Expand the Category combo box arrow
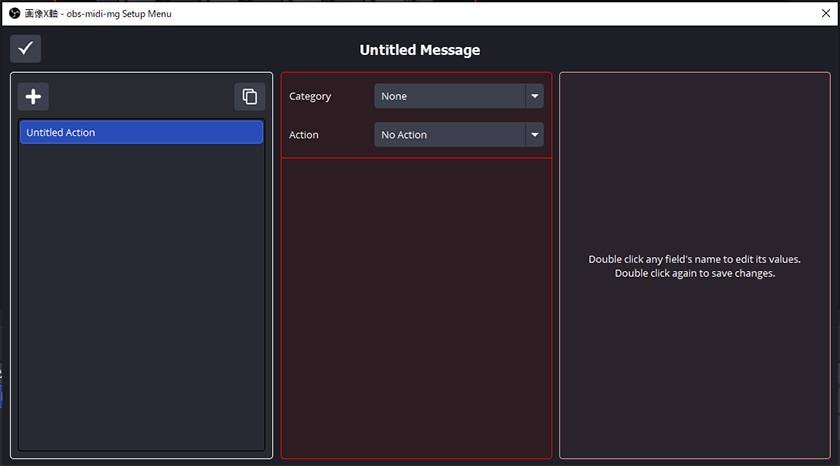Screen dimensions: 840x466 tap(535, 96)
